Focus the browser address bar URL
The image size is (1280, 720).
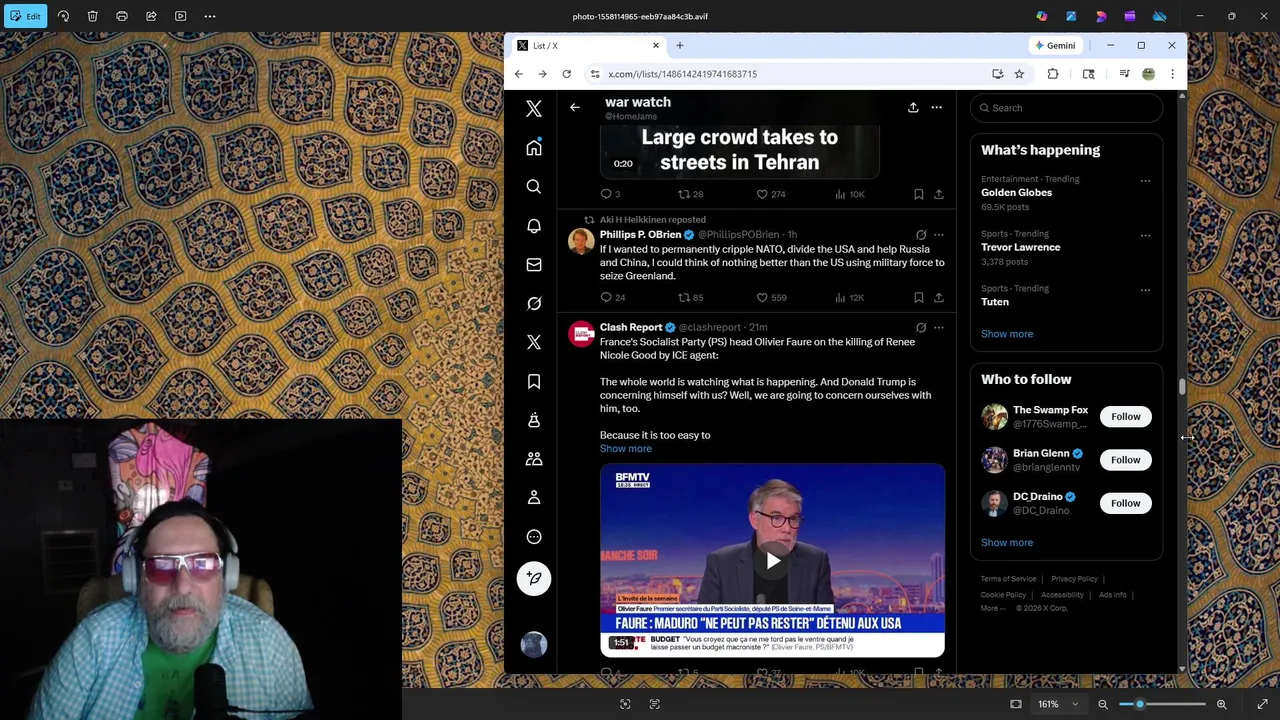point(682,74)
